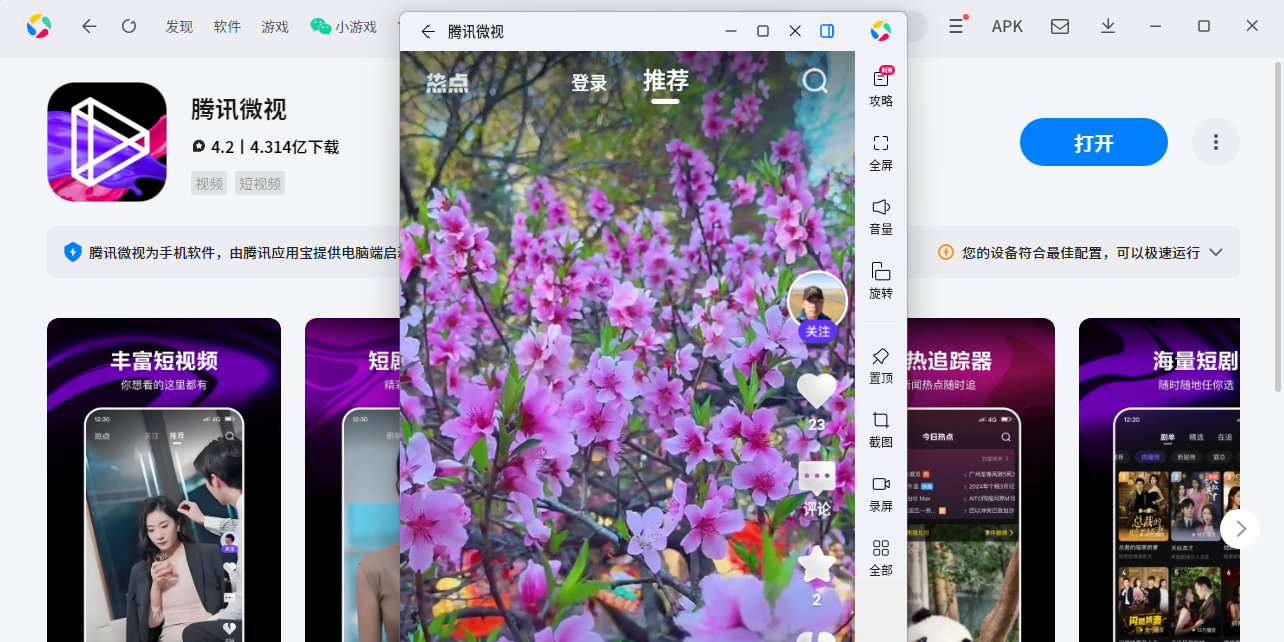Favorite the video using the star icon
The image size is (1284, 642).
817,566
